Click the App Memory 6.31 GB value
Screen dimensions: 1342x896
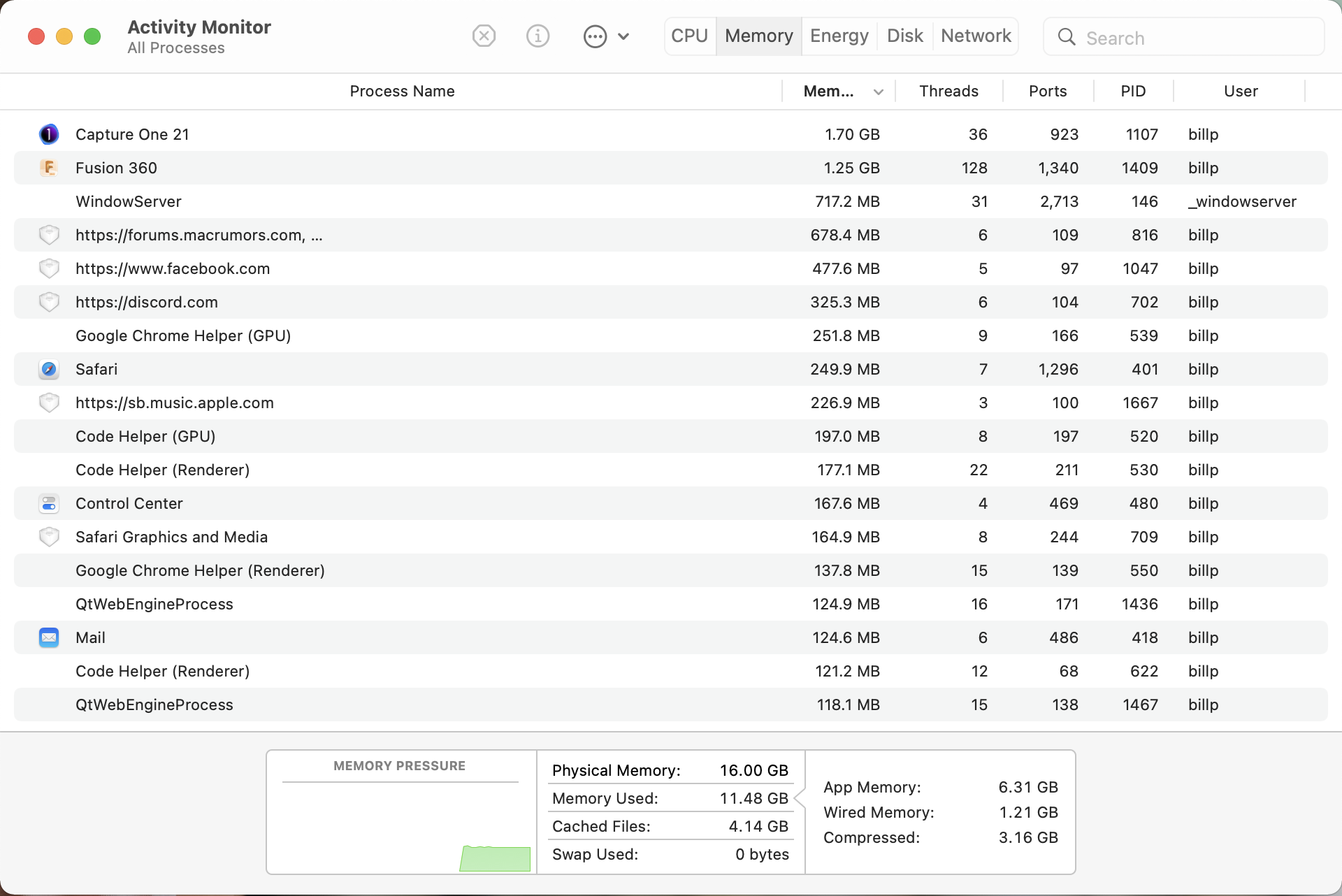[1028, 787]
